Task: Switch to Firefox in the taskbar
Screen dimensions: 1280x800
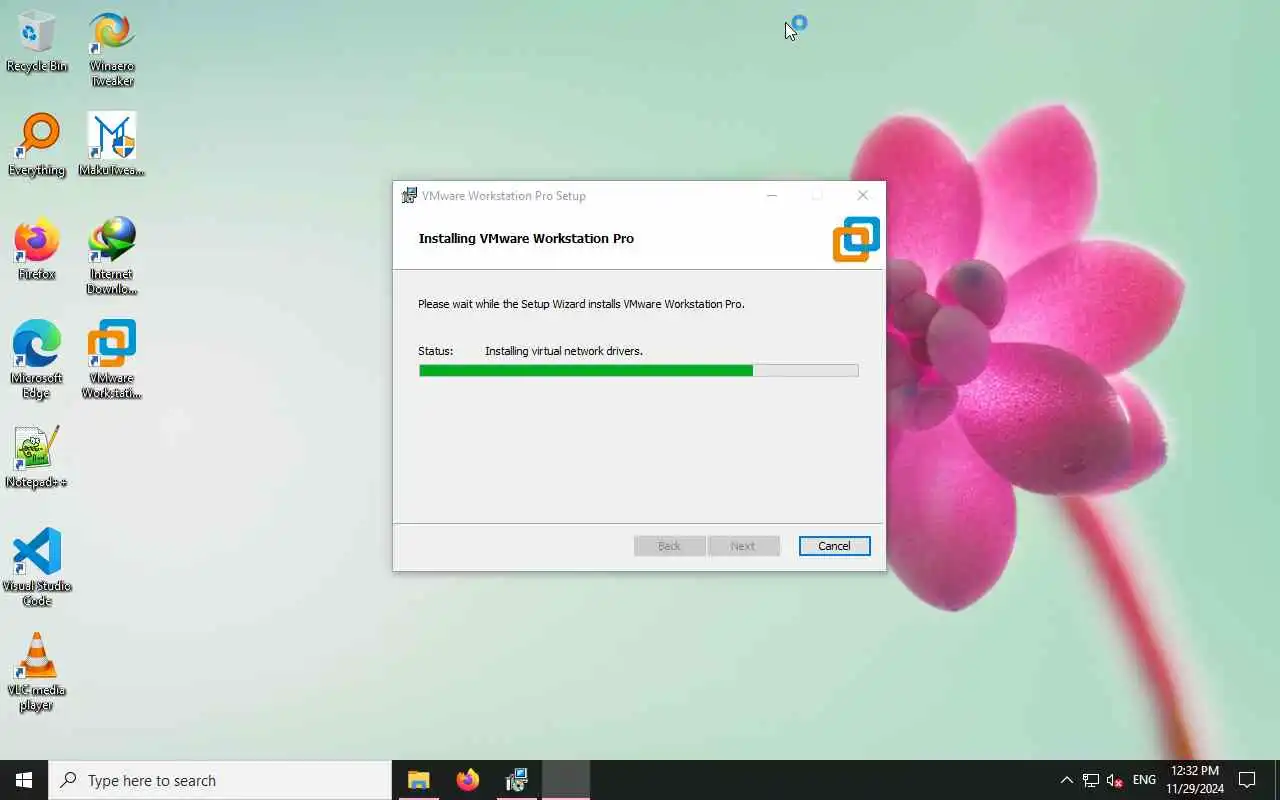Action: pos(467,780)
